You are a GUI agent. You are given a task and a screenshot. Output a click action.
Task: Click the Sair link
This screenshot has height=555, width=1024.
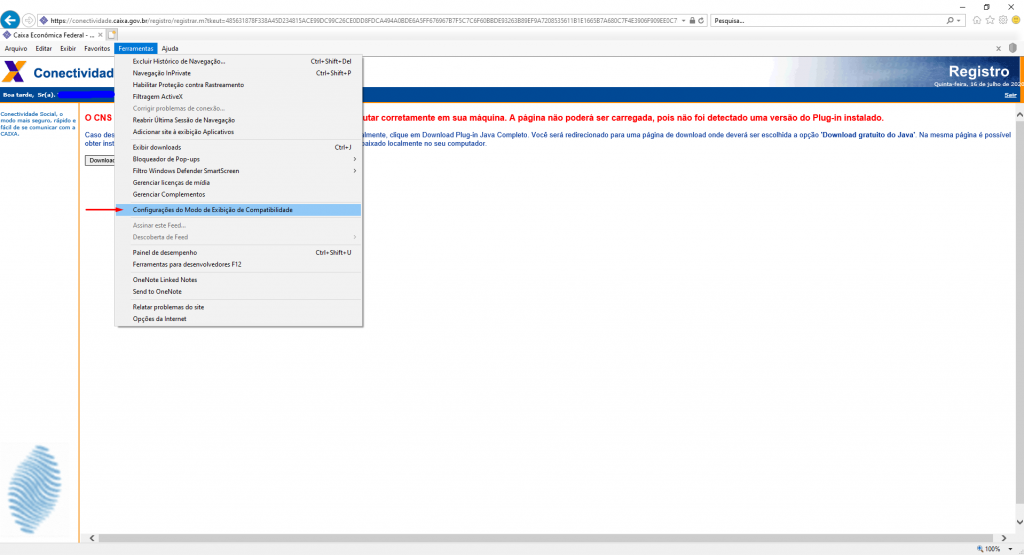1010,95
